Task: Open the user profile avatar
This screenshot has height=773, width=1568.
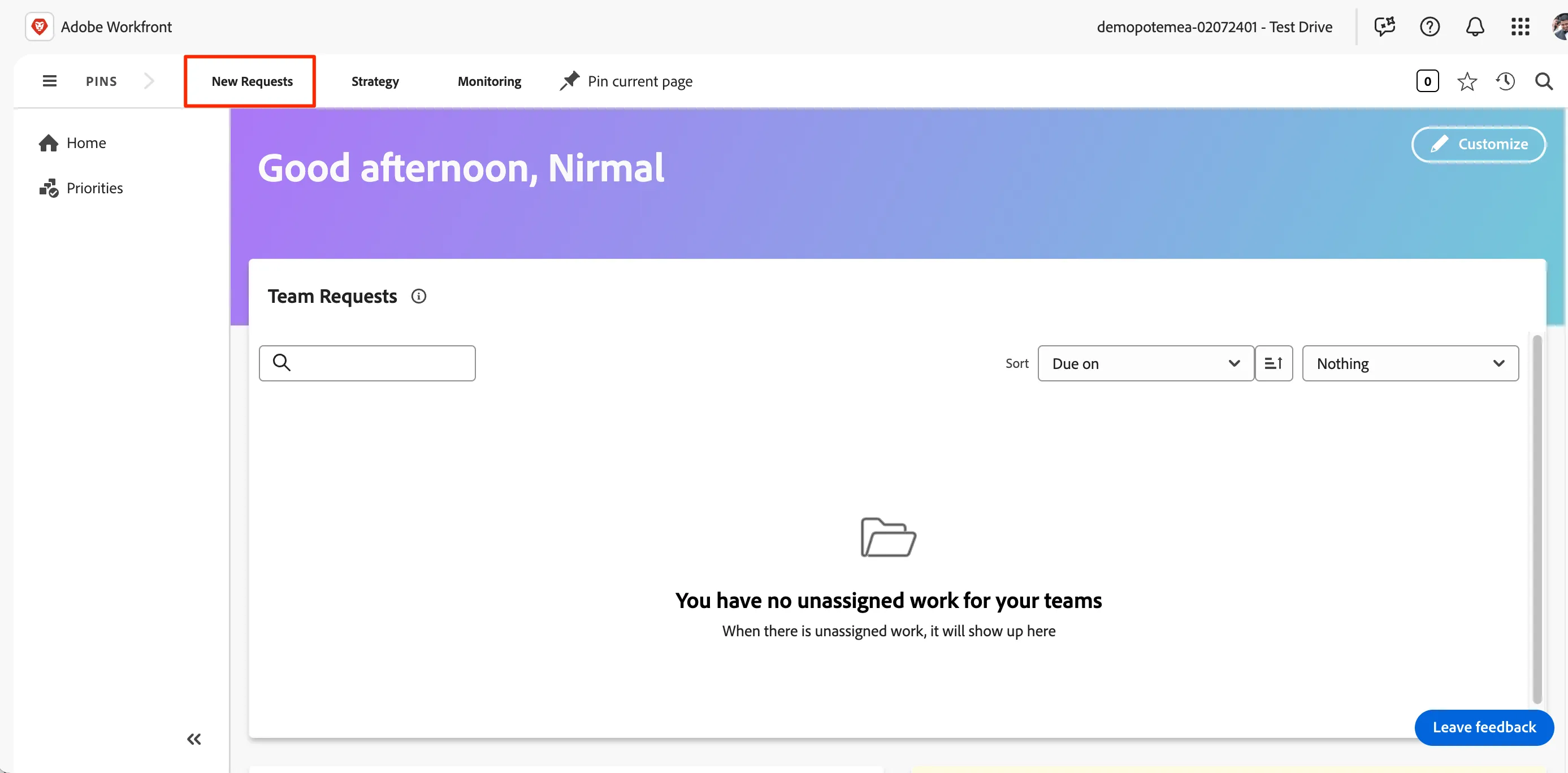Action: coord(1560,27)
